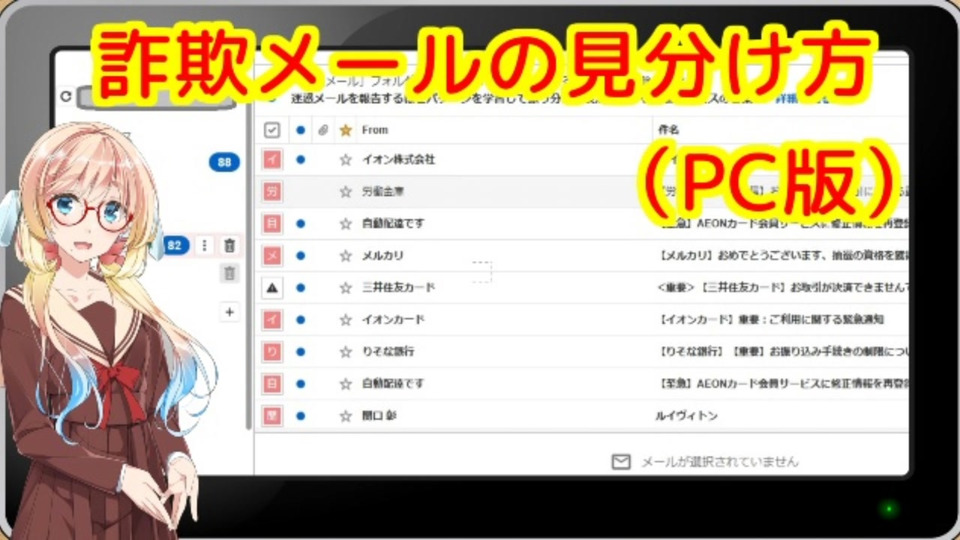Viewport: 960px width, 540px height.
Task: Tick the select-all checkbox in the header
Action: coord(272,130)
